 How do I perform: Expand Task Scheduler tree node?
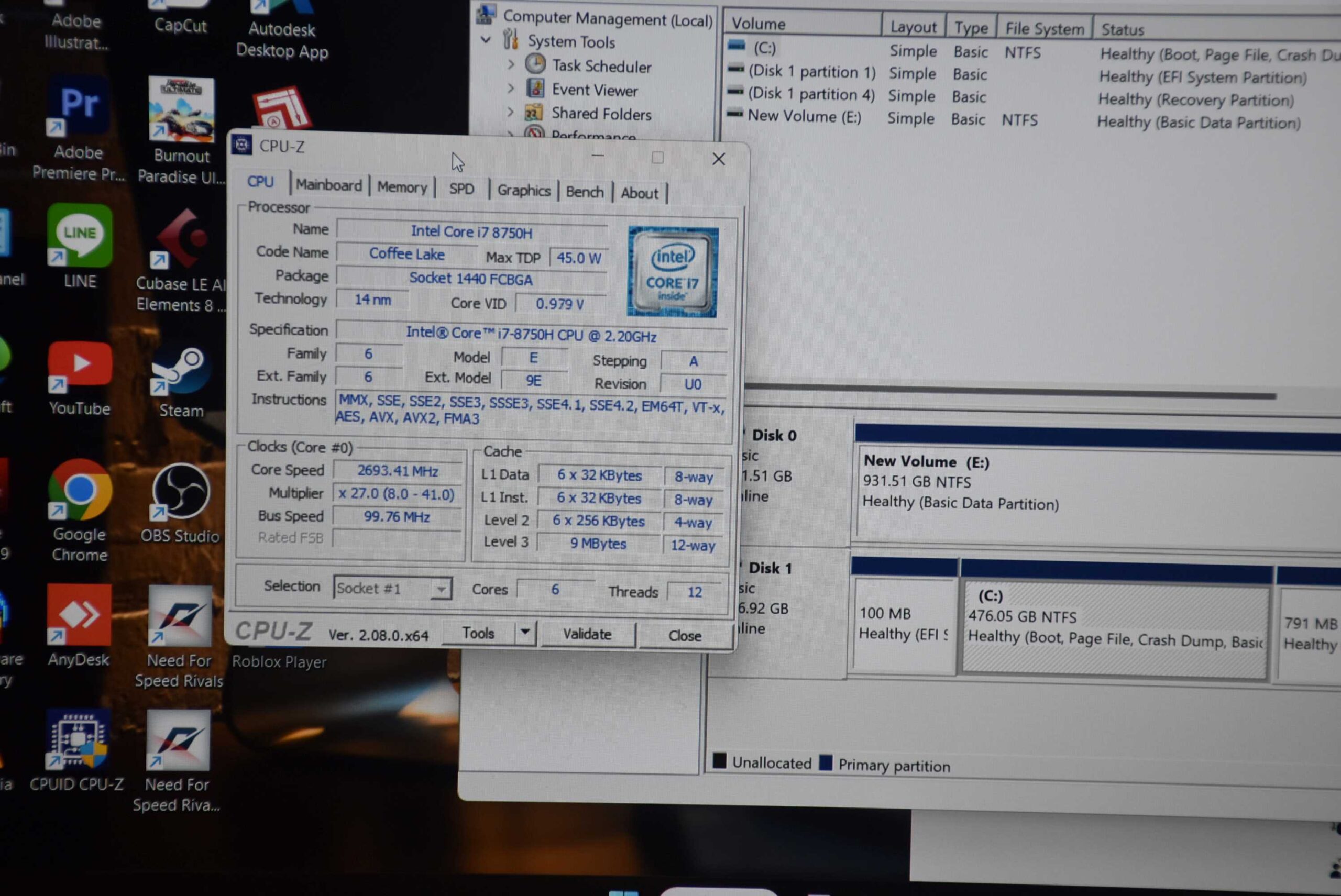(511, 65)
